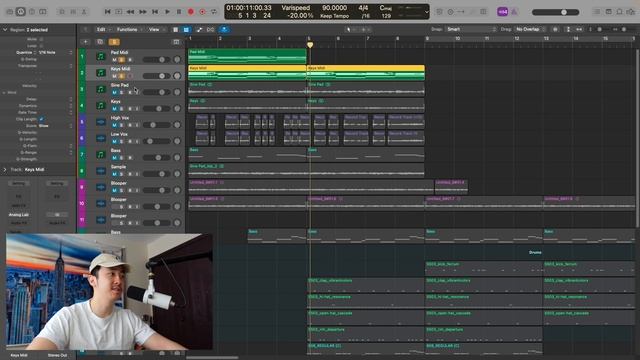Start playback with the Play button
Screen dimensions: 640x360
[167, 12]
